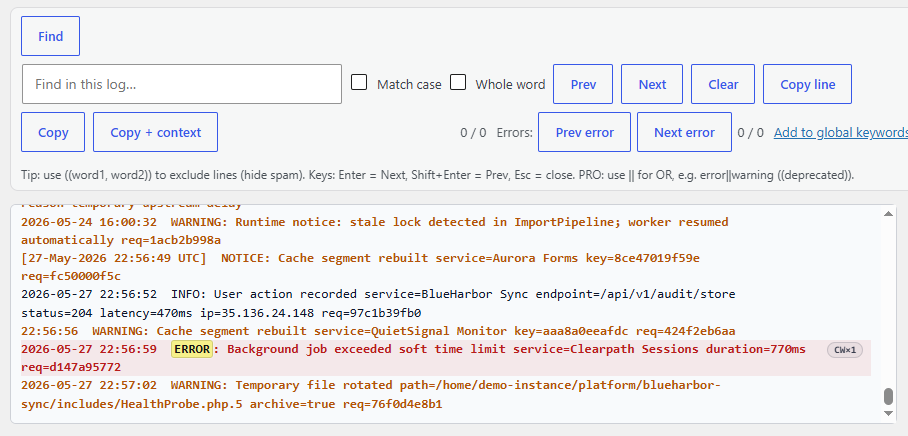The height and width of the screenshot is (436, 908).
Task: Click the req=d147a95772 text
Action: click(x=71, y=367)
